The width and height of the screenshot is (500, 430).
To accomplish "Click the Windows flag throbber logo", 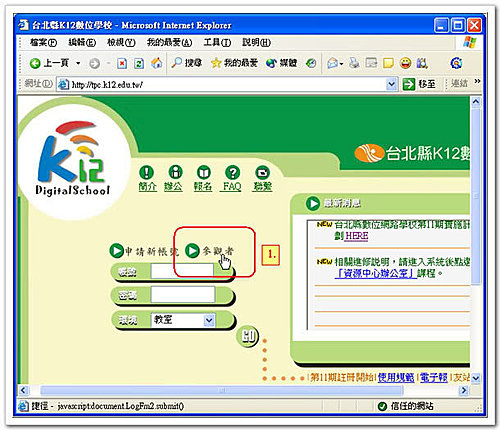I will [469, 42].
